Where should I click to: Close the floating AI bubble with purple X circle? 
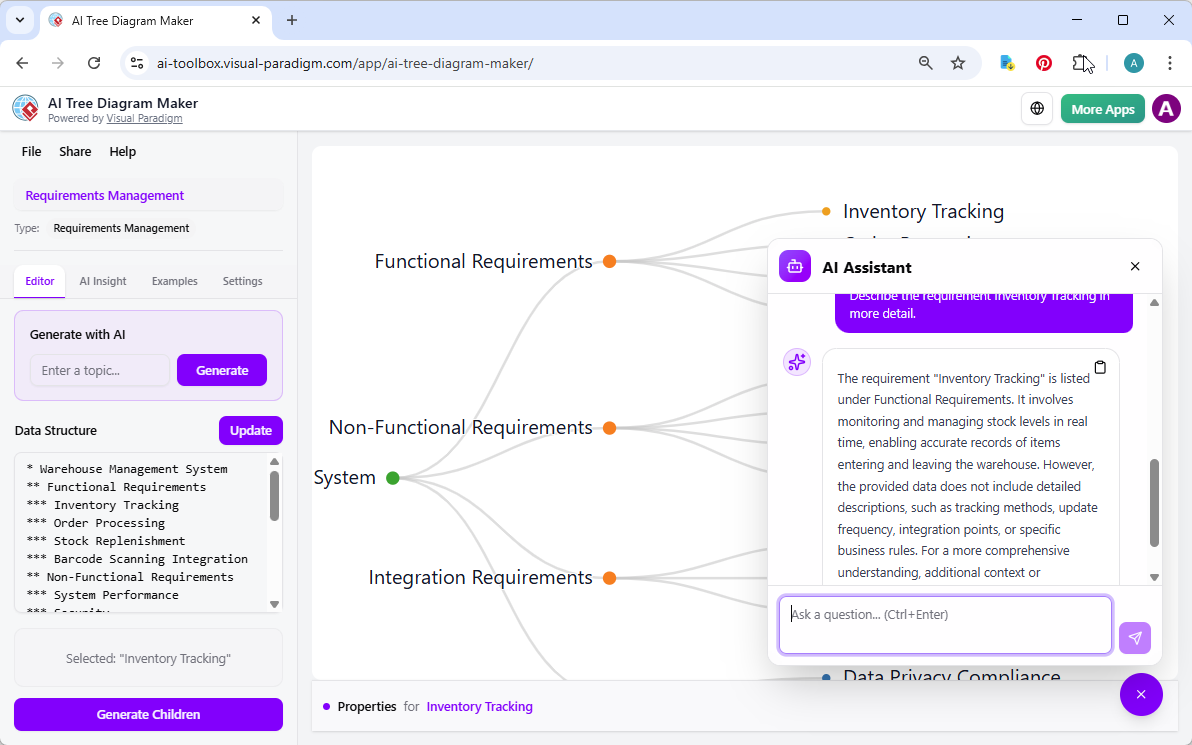coord(1141,694)
